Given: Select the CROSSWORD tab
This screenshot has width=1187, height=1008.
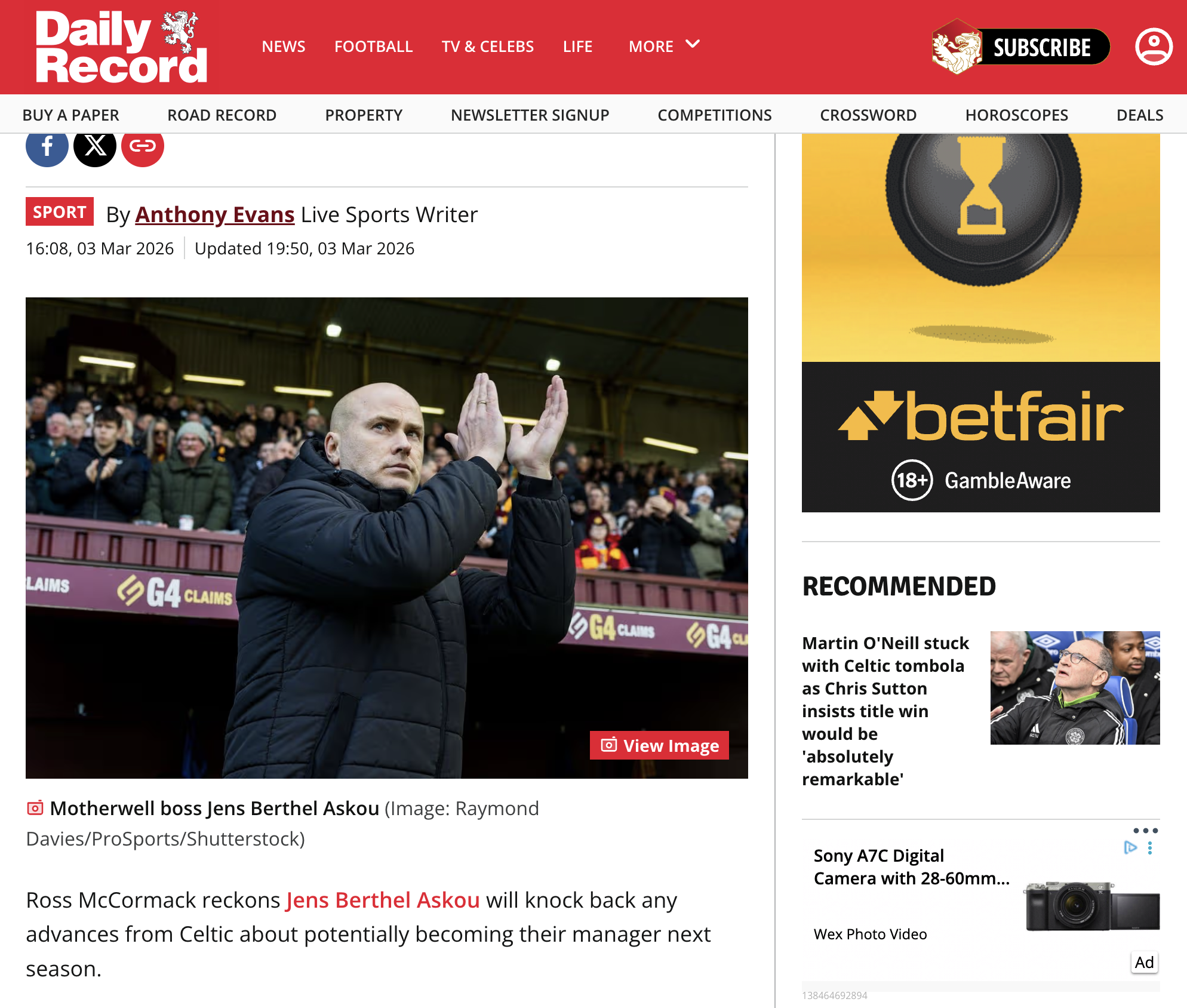Looking at the screenshot, I should pos(868,115).
